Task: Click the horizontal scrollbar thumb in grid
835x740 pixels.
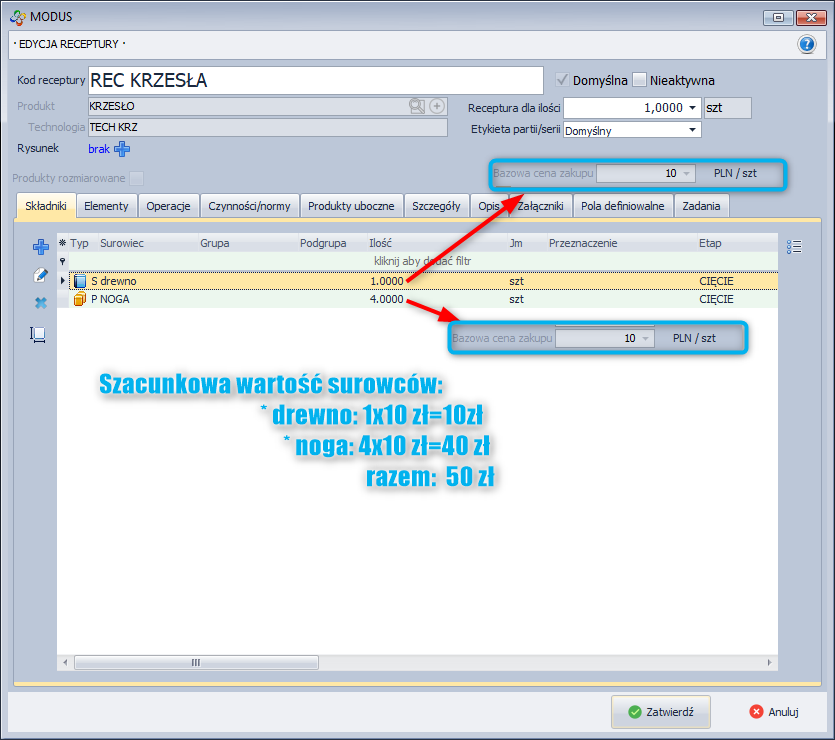Action: 195,662
